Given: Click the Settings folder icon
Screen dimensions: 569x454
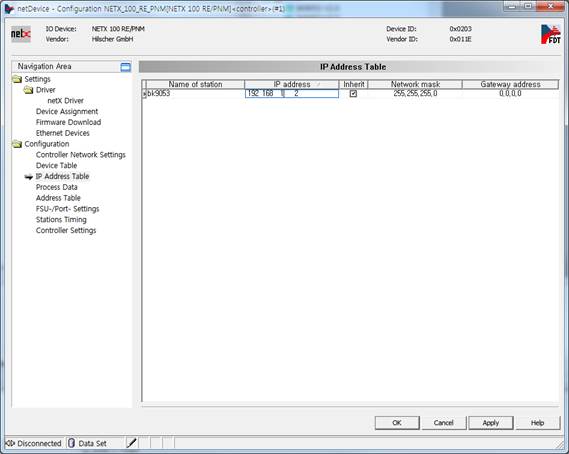Looking at the screenshot, I should 17,79.
